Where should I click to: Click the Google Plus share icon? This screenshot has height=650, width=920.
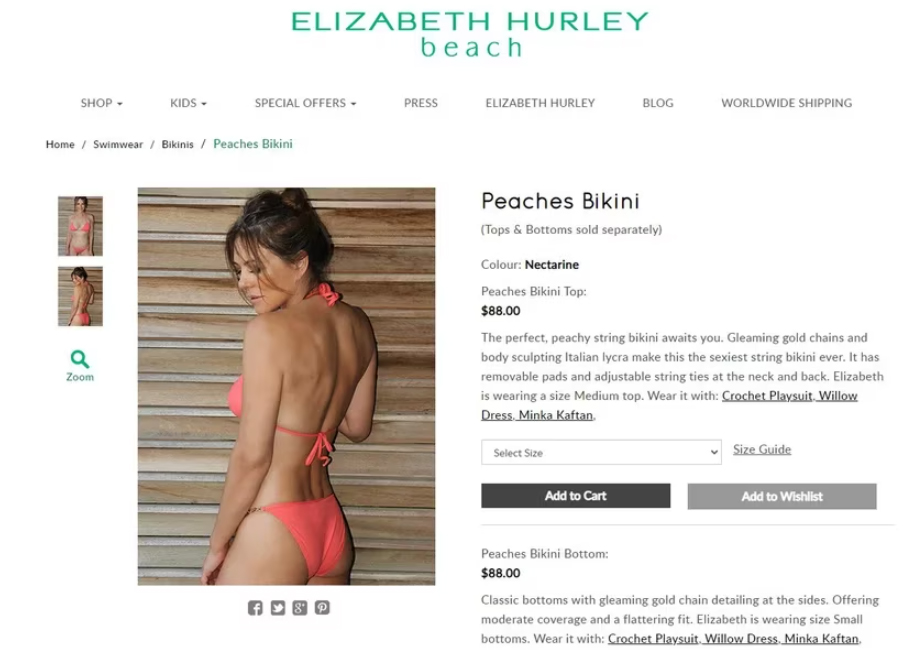click(300, 608)
